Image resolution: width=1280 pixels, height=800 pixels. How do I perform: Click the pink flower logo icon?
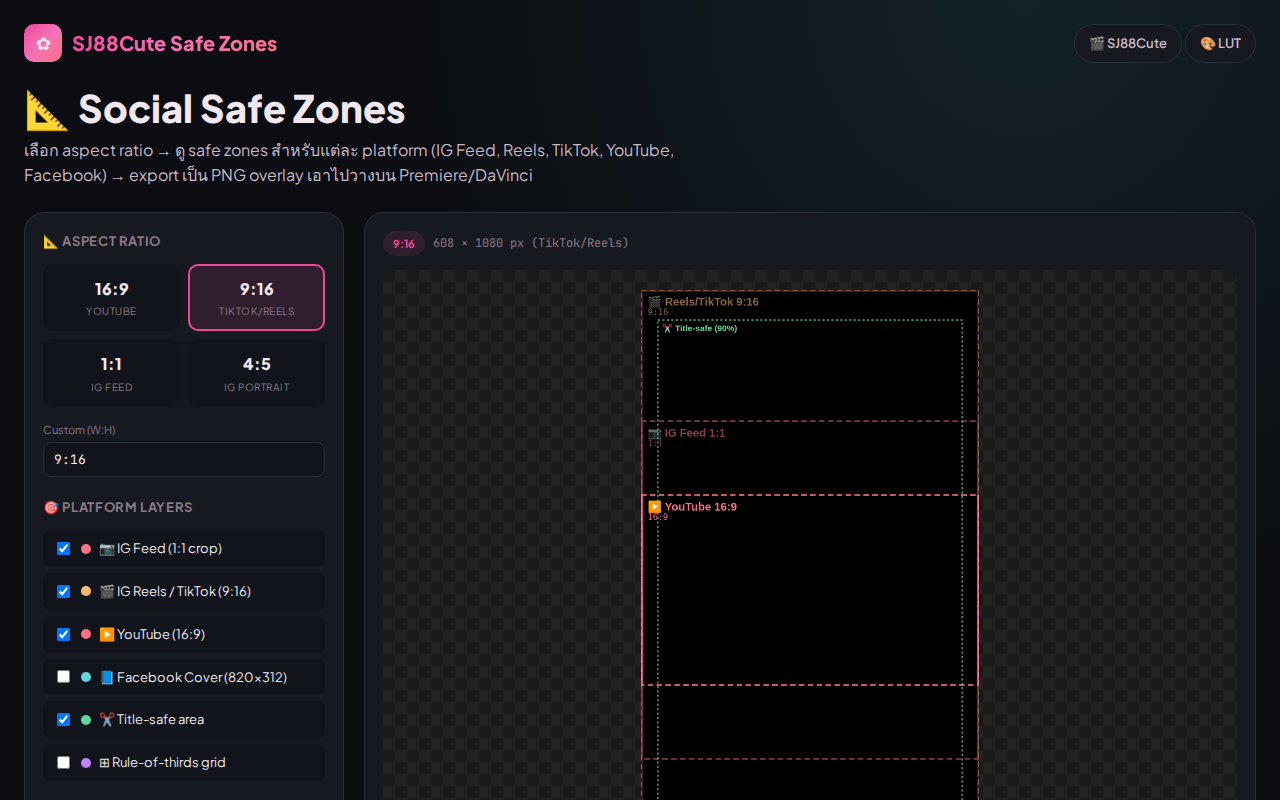[43, 43]
